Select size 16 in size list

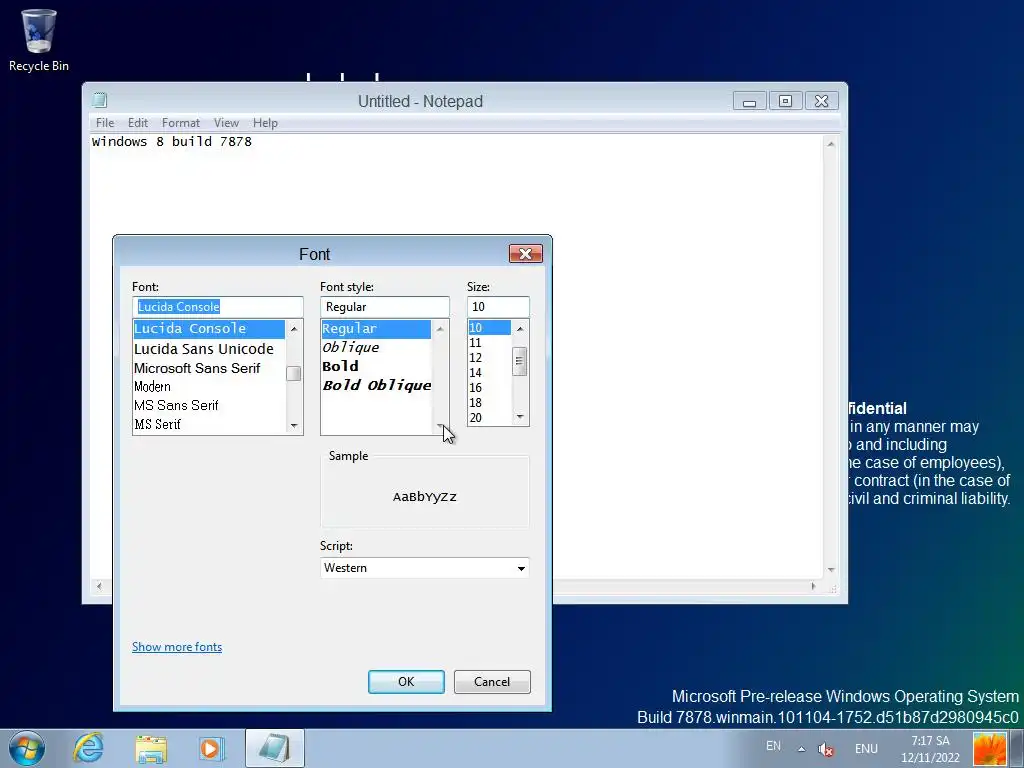[x=489, y=388]
